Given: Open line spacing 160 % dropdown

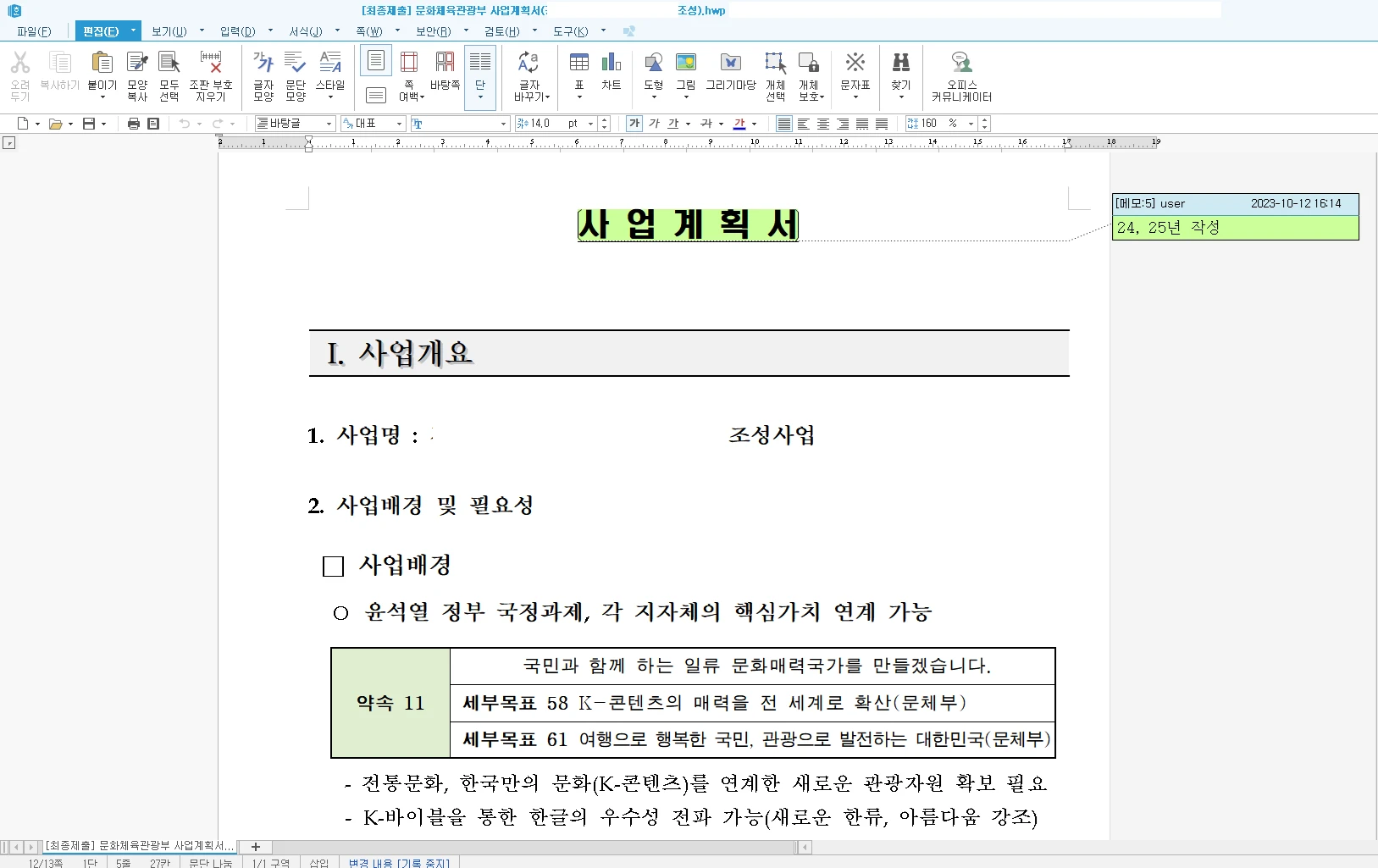Looking at the screenshot, I should [x=971, y=124].
